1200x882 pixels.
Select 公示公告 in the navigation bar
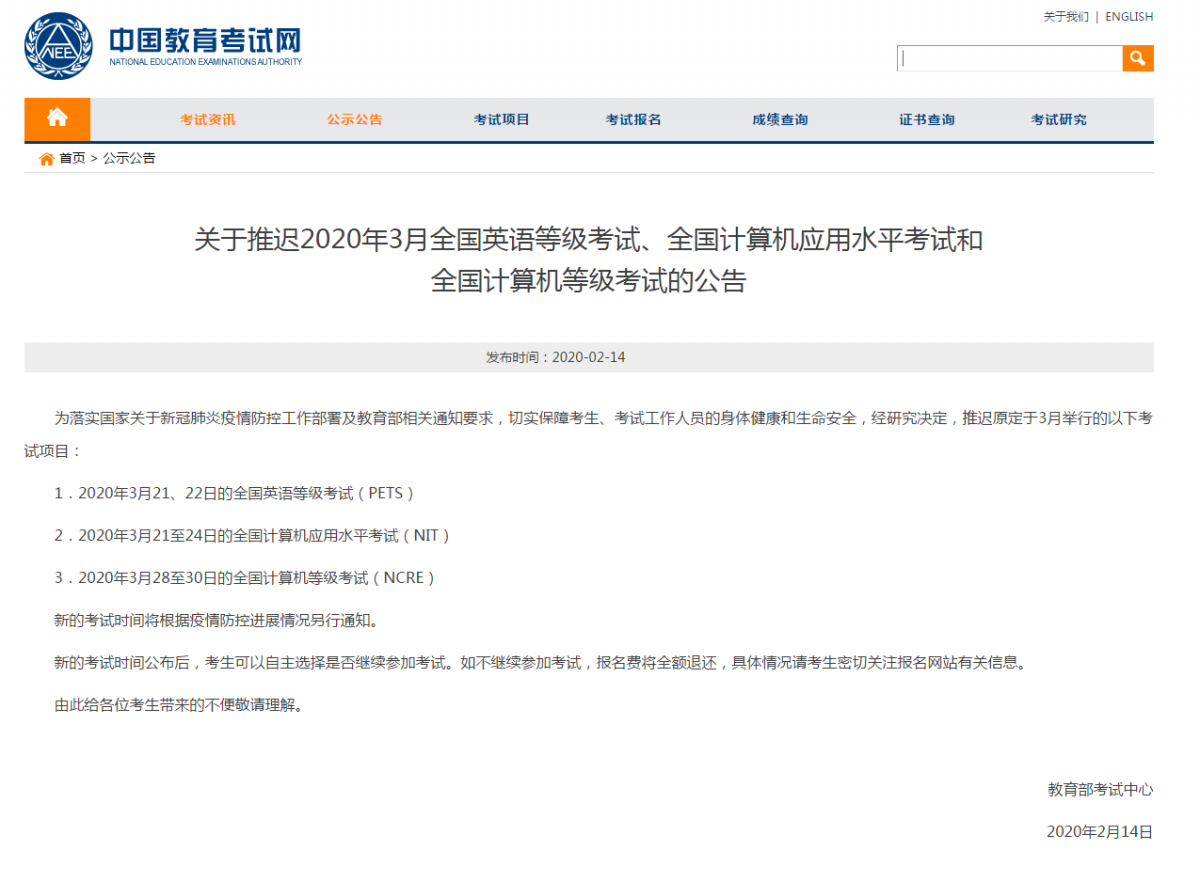[x=354, y=120]
